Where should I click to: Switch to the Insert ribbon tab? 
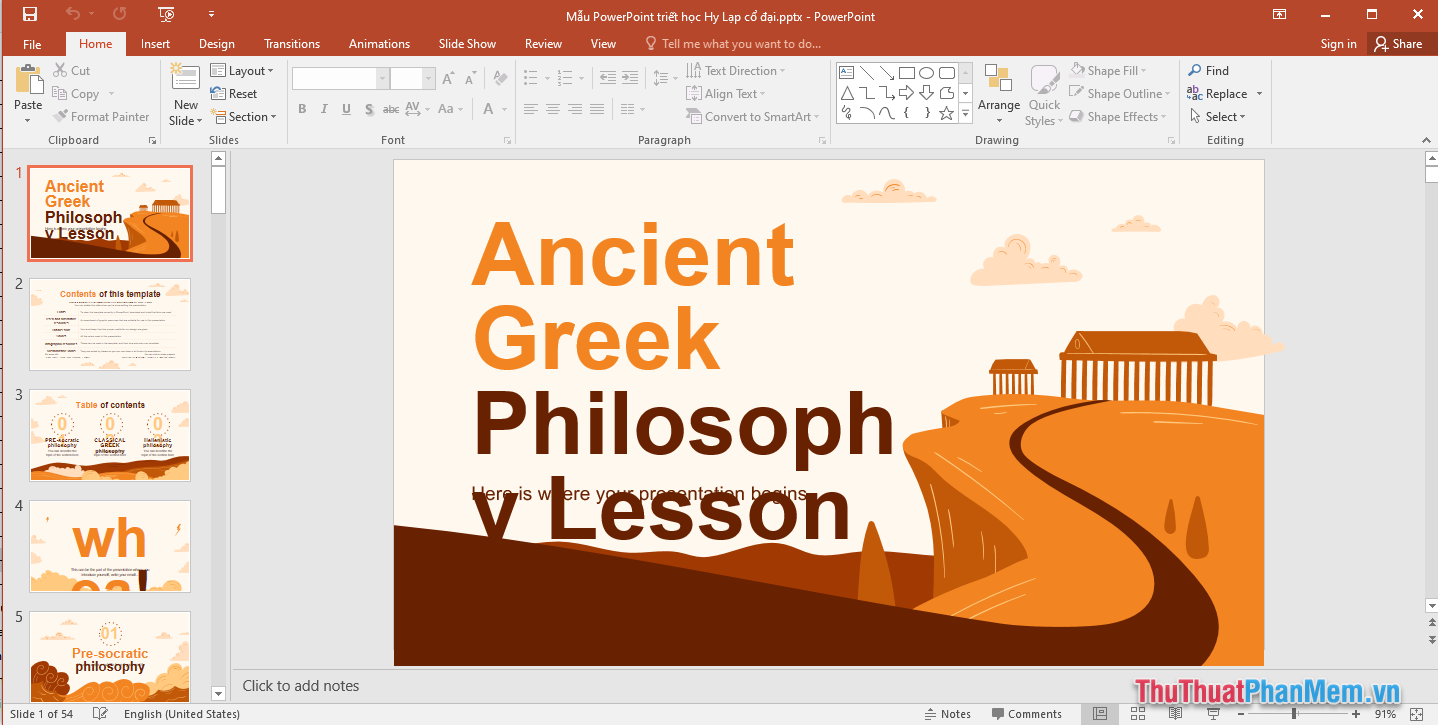click(x=155, y=43)
